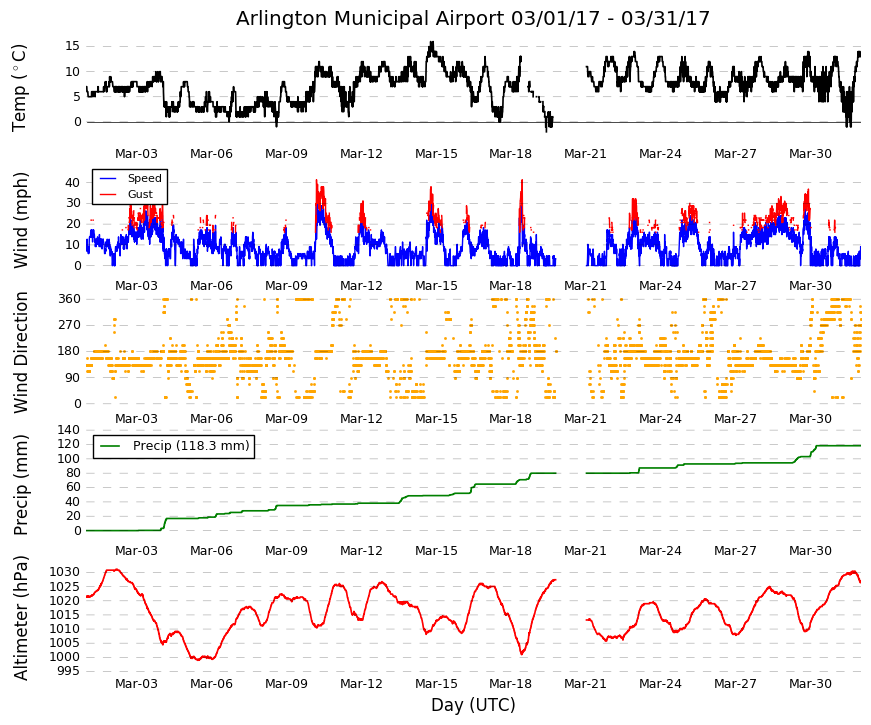Click the green Precip legend line
This screenshot has width=871, height=725.
(x=109, y=446)
